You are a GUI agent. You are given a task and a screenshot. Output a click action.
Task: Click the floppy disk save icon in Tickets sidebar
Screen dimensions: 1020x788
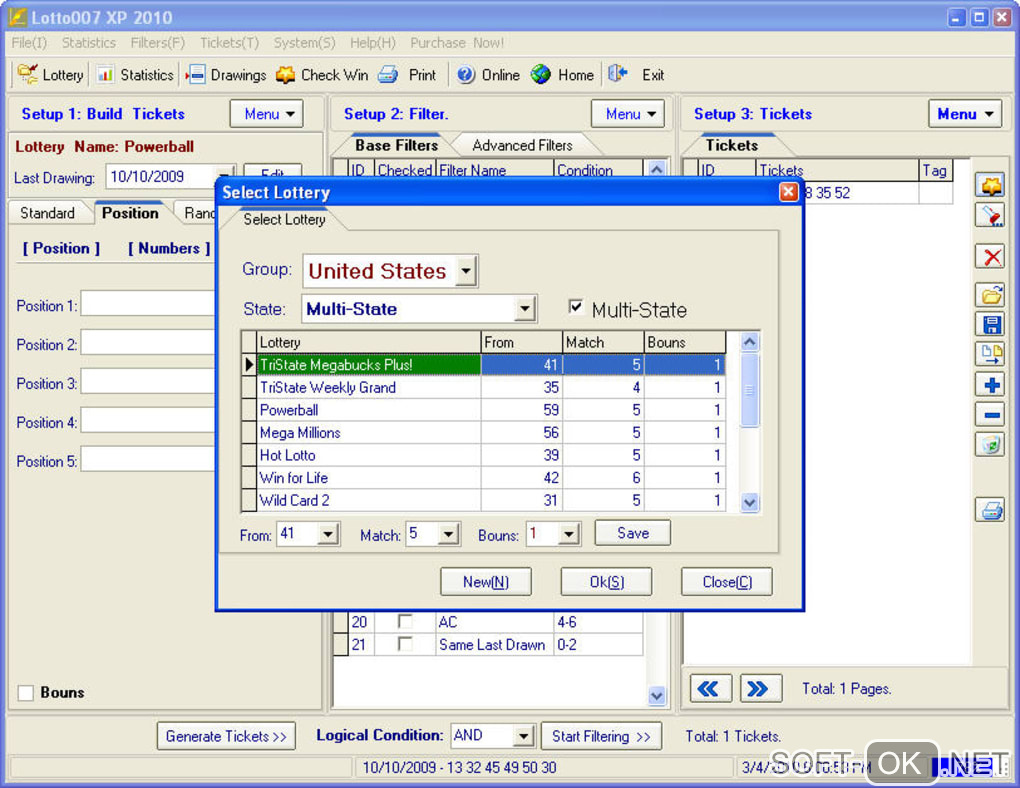[x=990, y=325]
